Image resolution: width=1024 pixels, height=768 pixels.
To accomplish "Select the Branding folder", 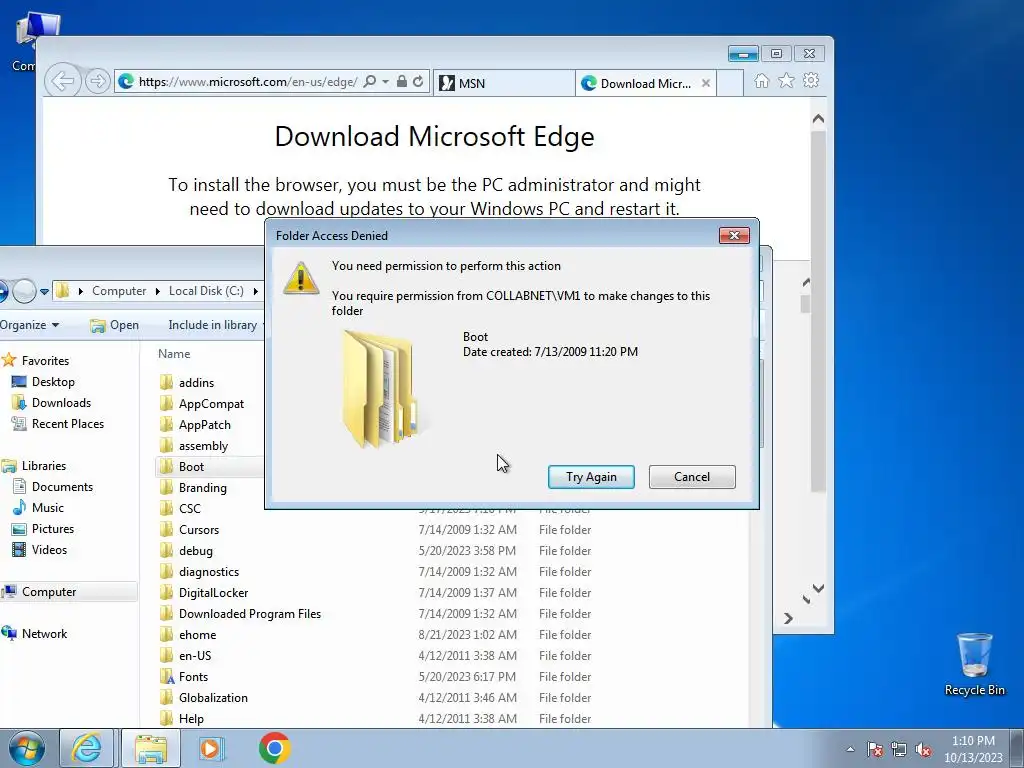I will (202, 488).
